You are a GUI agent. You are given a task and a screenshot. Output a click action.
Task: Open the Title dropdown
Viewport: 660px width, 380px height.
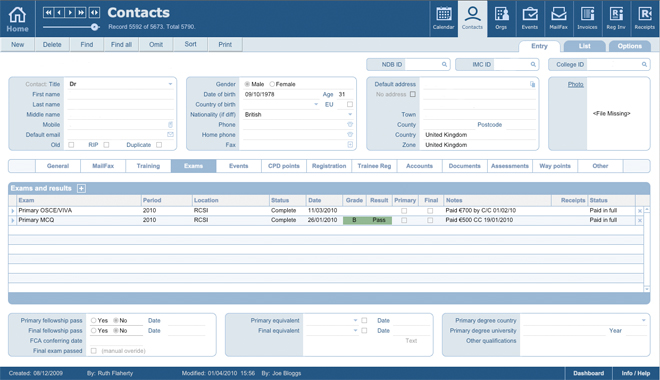(x=170, y=84)
